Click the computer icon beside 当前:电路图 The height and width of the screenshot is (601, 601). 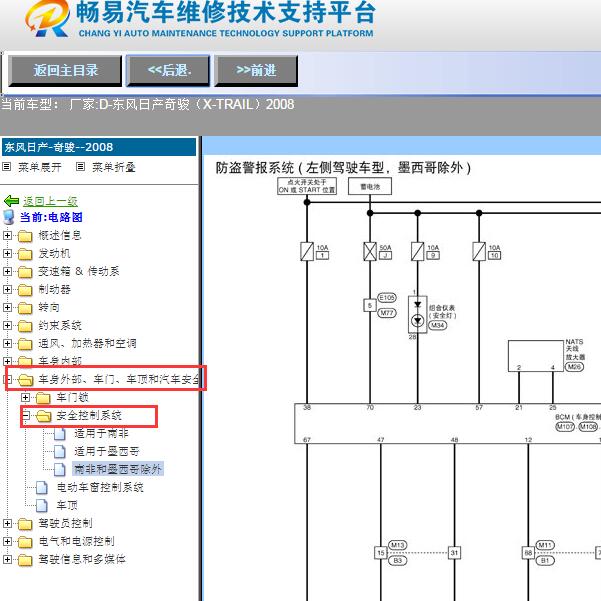8,217
